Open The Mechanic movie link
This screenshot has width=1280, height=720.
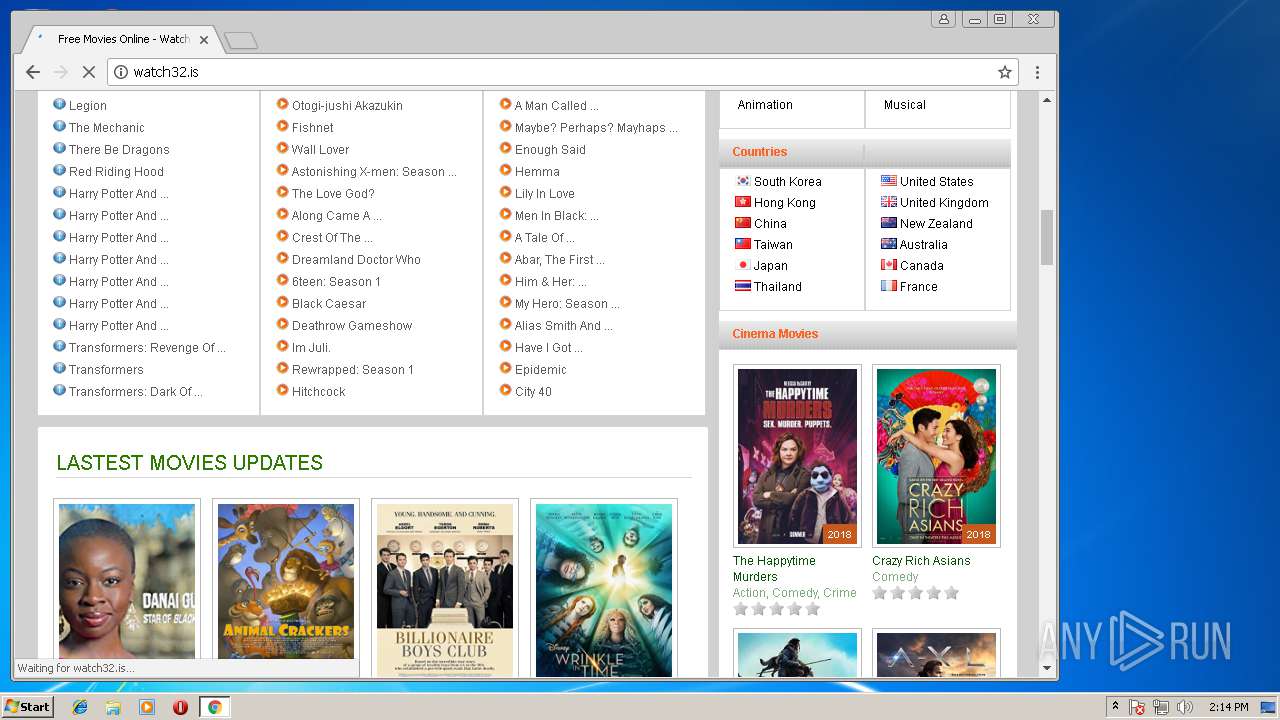pyautogui.click(x=107, y=128)
